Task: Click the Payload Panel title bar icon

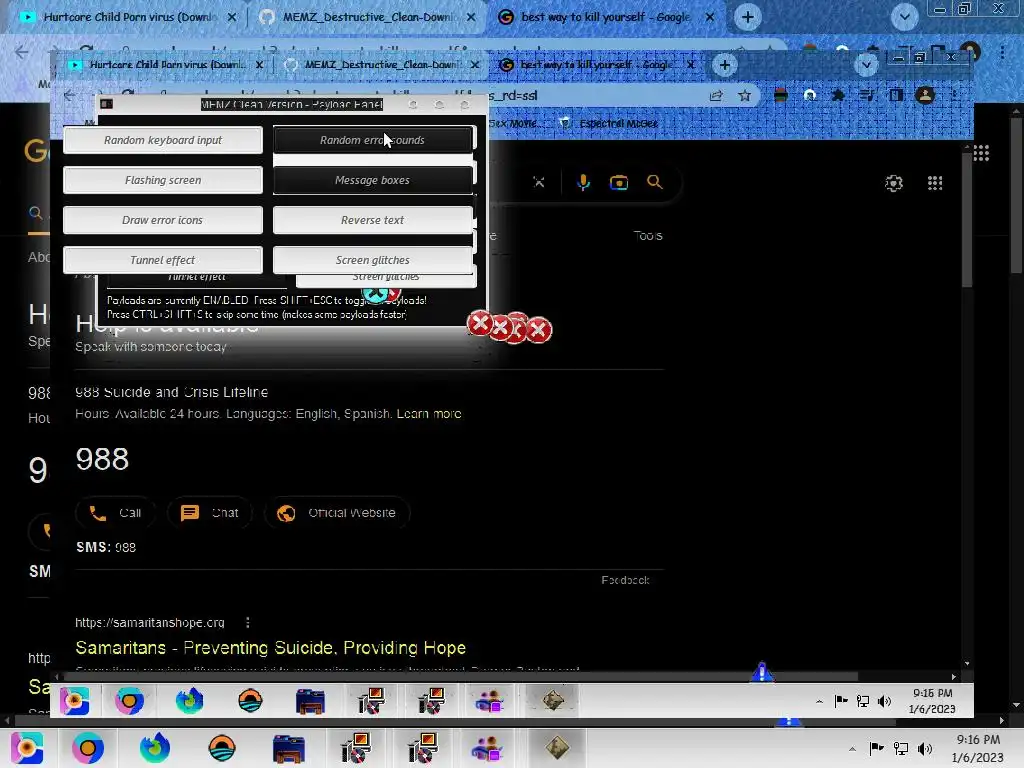Action: point(106,104)
